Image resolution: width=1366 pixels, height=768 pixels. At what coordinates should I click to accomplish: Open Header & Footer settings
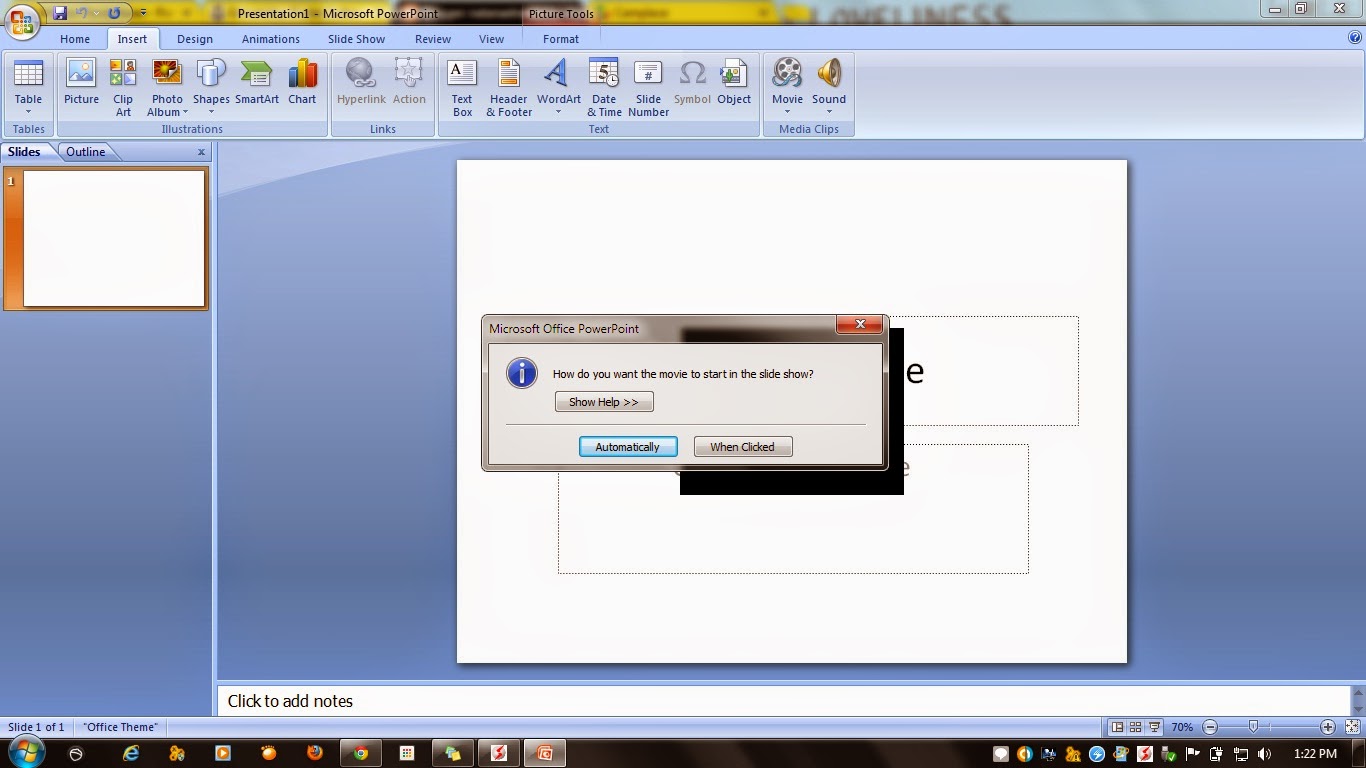[509, 87]
